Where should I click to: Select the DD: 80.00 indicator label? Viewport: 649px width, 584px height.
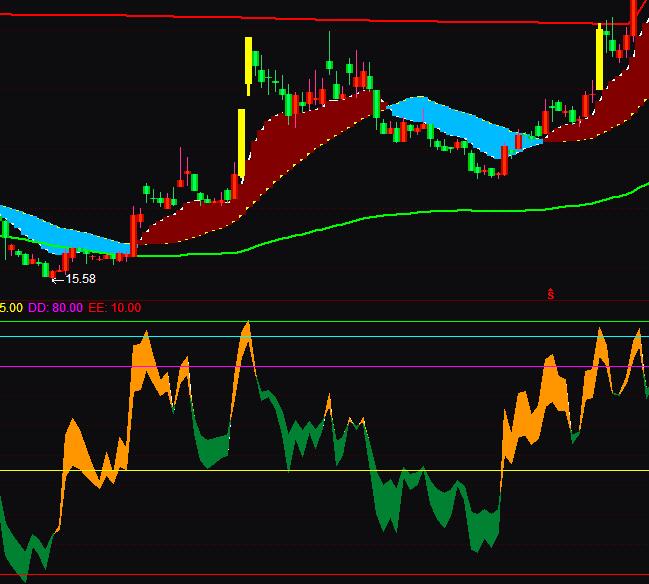coord(56,308)
